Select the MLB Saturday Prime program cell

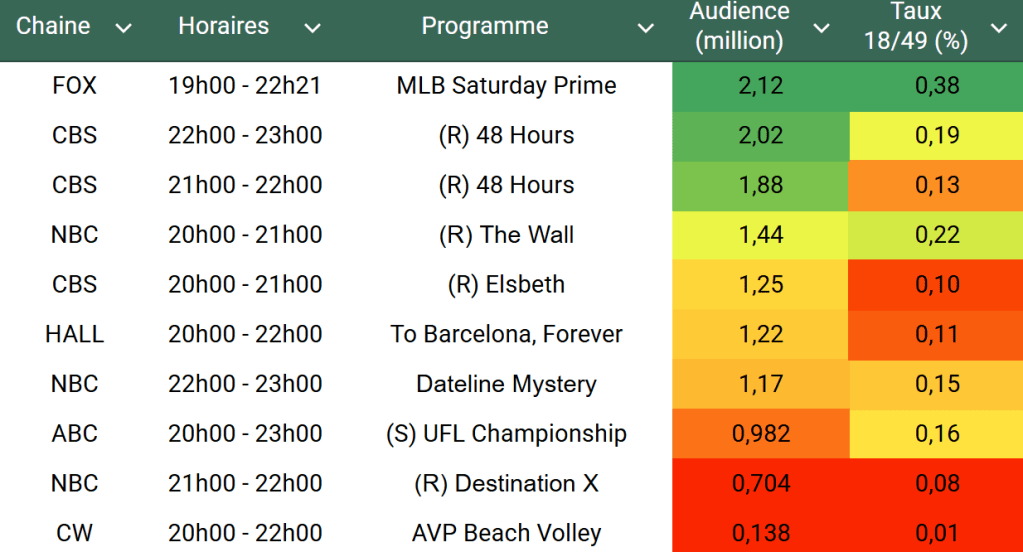pos(506,86)
